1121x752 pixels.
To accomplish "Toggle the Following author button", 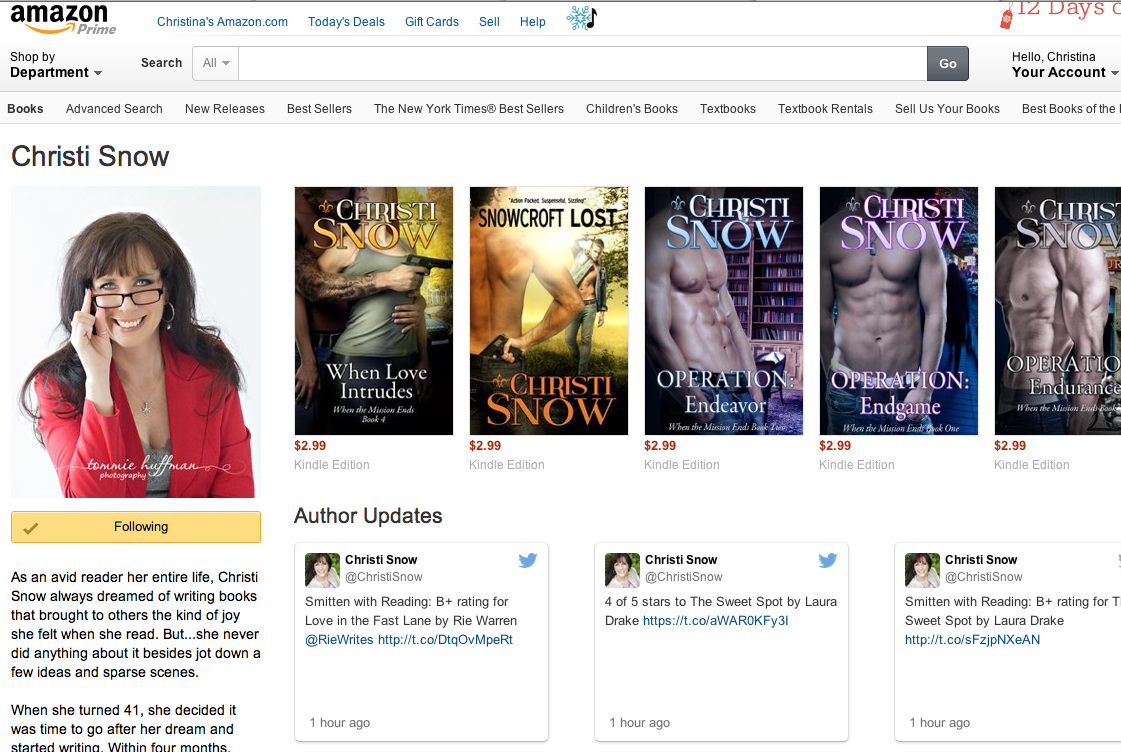I will [136, 527].
